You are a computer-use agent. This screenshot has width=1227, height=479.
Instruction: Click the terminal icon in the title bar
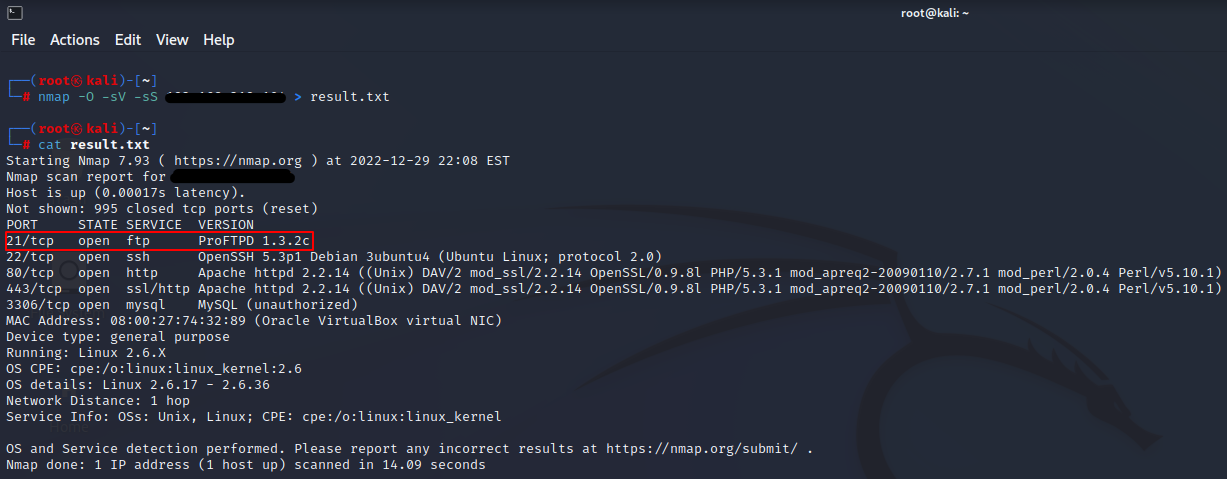15,12
